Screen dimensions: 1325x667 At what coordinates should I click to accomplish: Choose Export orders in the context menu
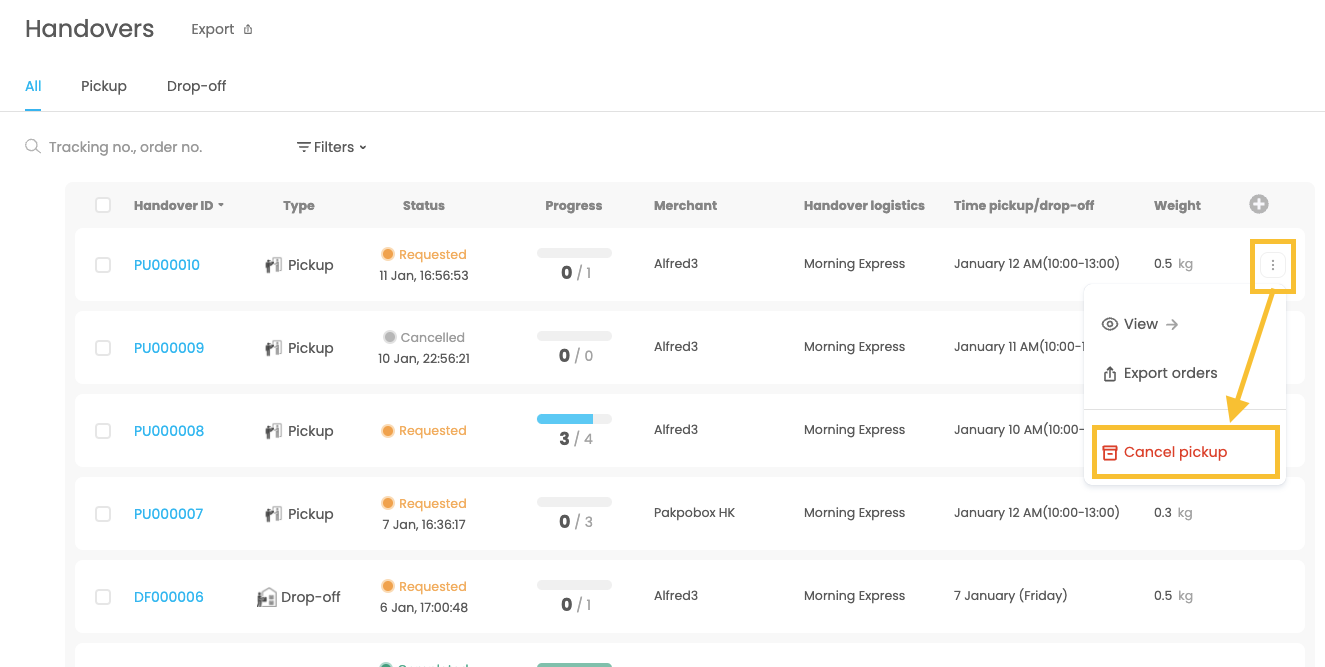tap(1170, 374)
